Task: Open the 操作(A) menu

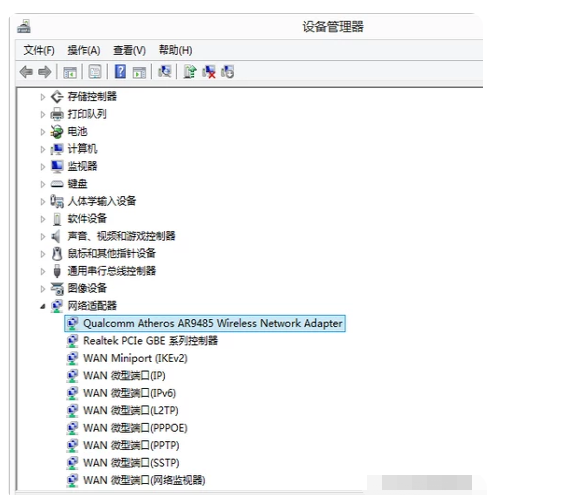Action: (x=84, y=50)
